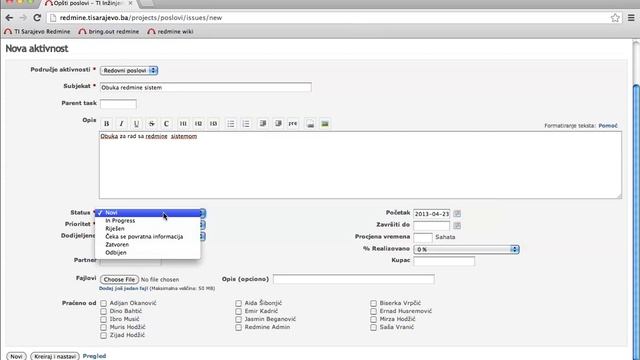
Task: Remove blockquote indent in description toolbar
Action: (x=278, y=123)
